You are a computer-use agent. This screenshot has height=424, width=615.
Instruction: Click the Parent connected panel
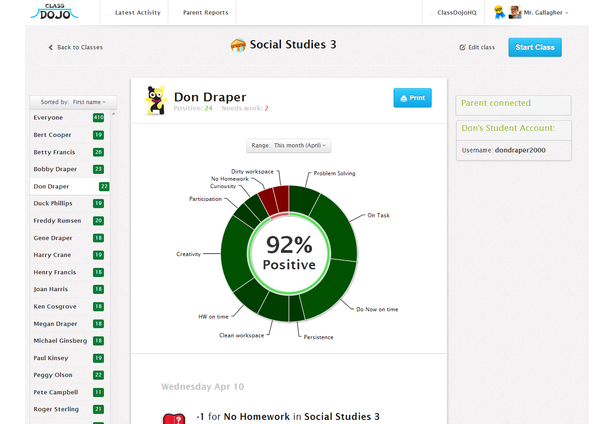pyautogui.click(x=513, y=105)
